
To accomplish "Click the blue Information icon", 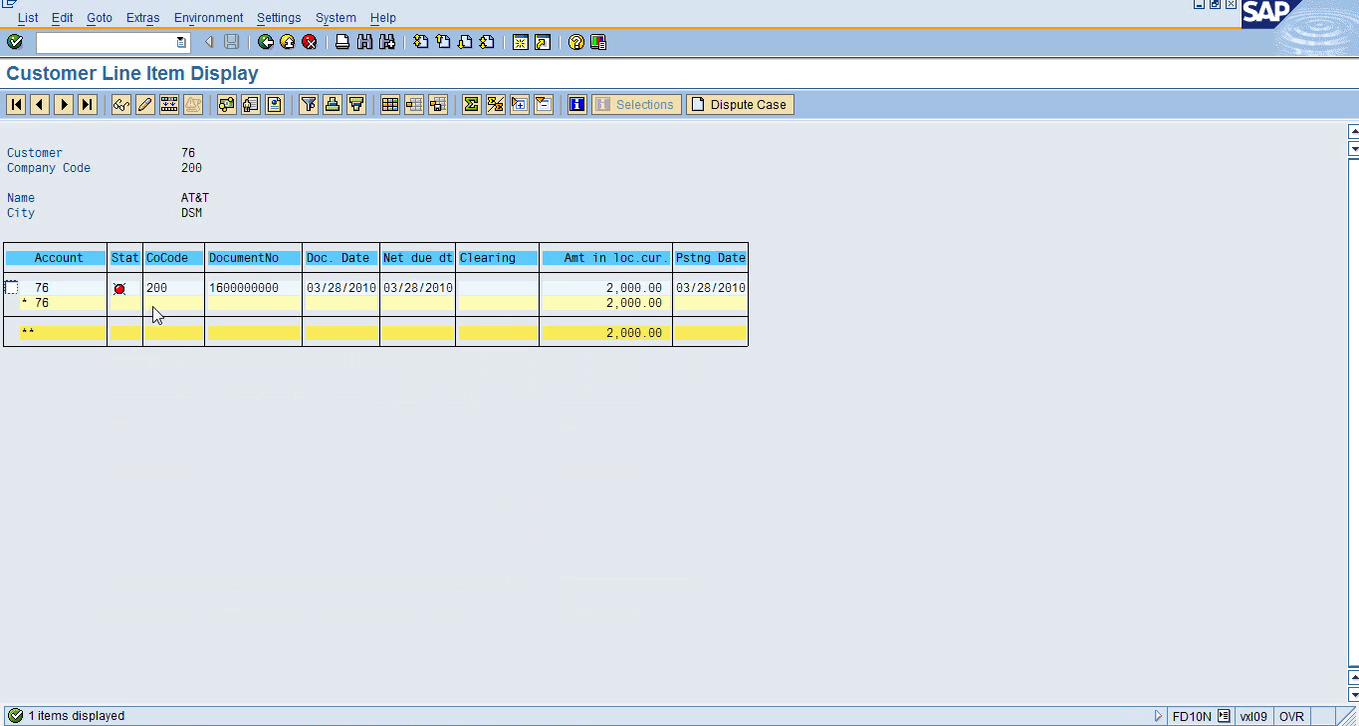I will 577,104.
